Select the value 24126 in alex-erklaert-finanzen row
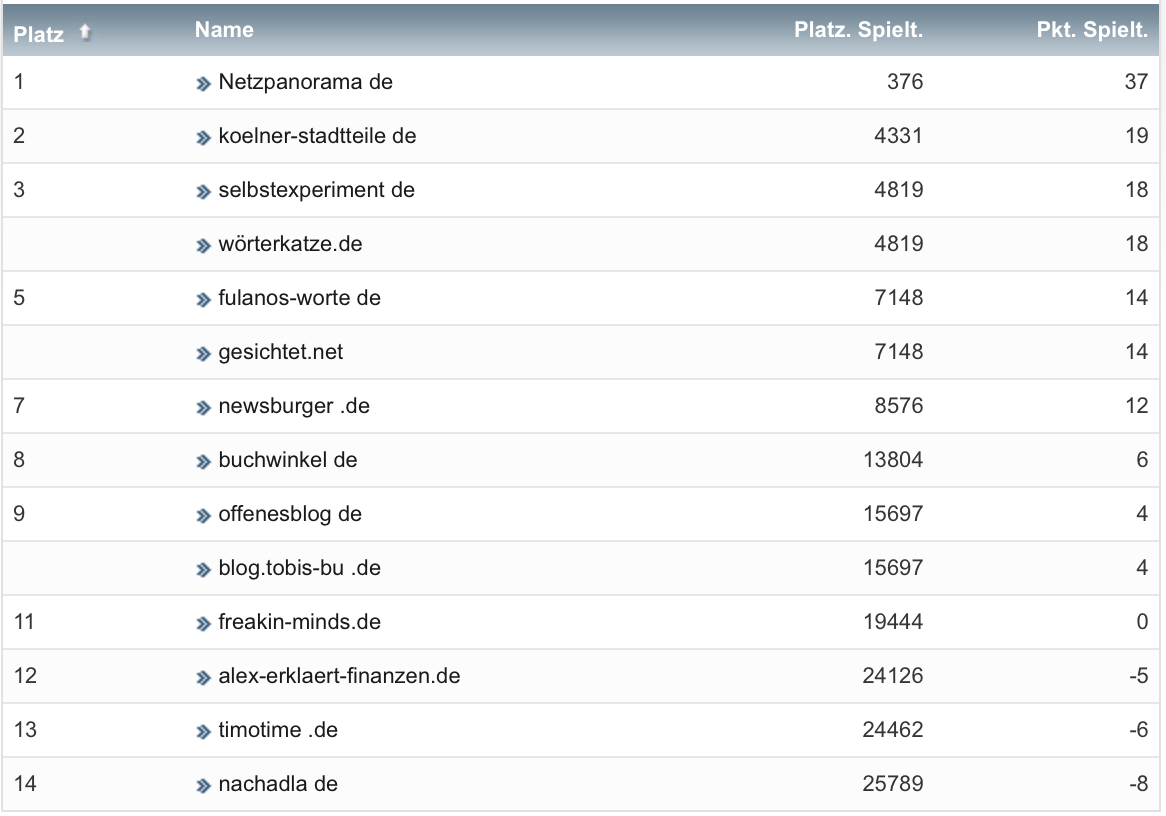The width and height of the screenshot is (1166, 816). (893, 675)
